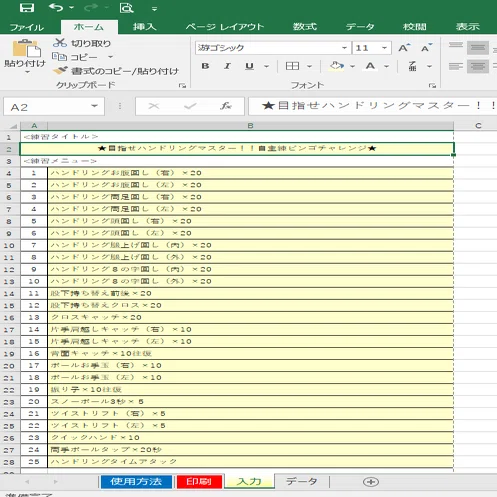Open the Customize Quick Access Toolbar dropdown
The image size is (497, 497).
[x=154, y=9]
